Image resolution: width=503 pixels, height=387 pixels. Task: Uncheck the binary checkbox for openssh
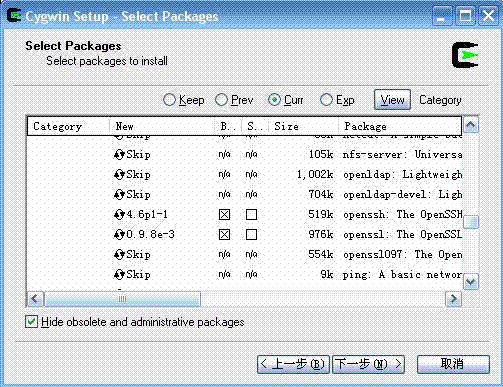(224, 215)
